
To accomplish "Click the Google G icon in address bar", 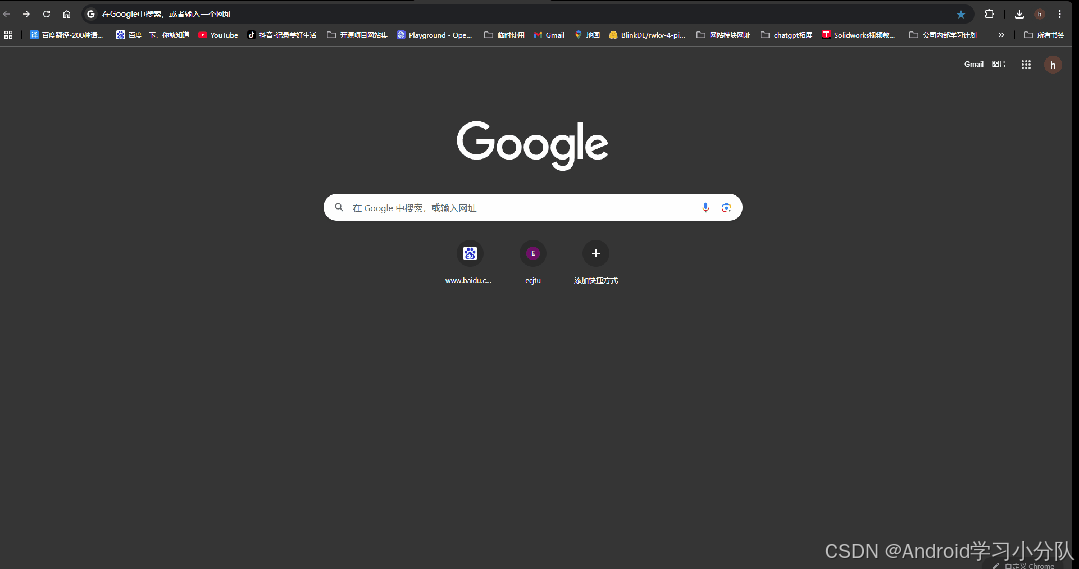I will click(x=91, y=14).
